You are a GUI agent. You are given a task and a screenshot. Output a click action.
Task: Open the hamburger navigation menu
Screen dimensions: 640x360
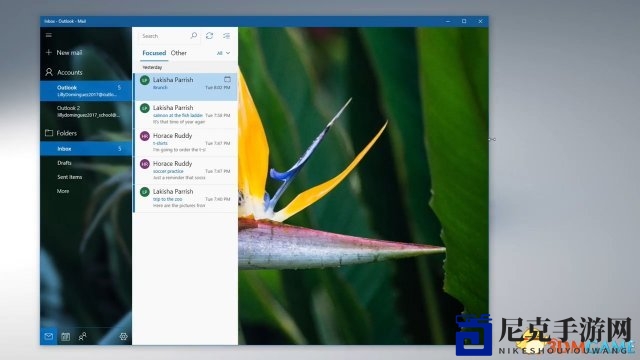click(49, 35)
